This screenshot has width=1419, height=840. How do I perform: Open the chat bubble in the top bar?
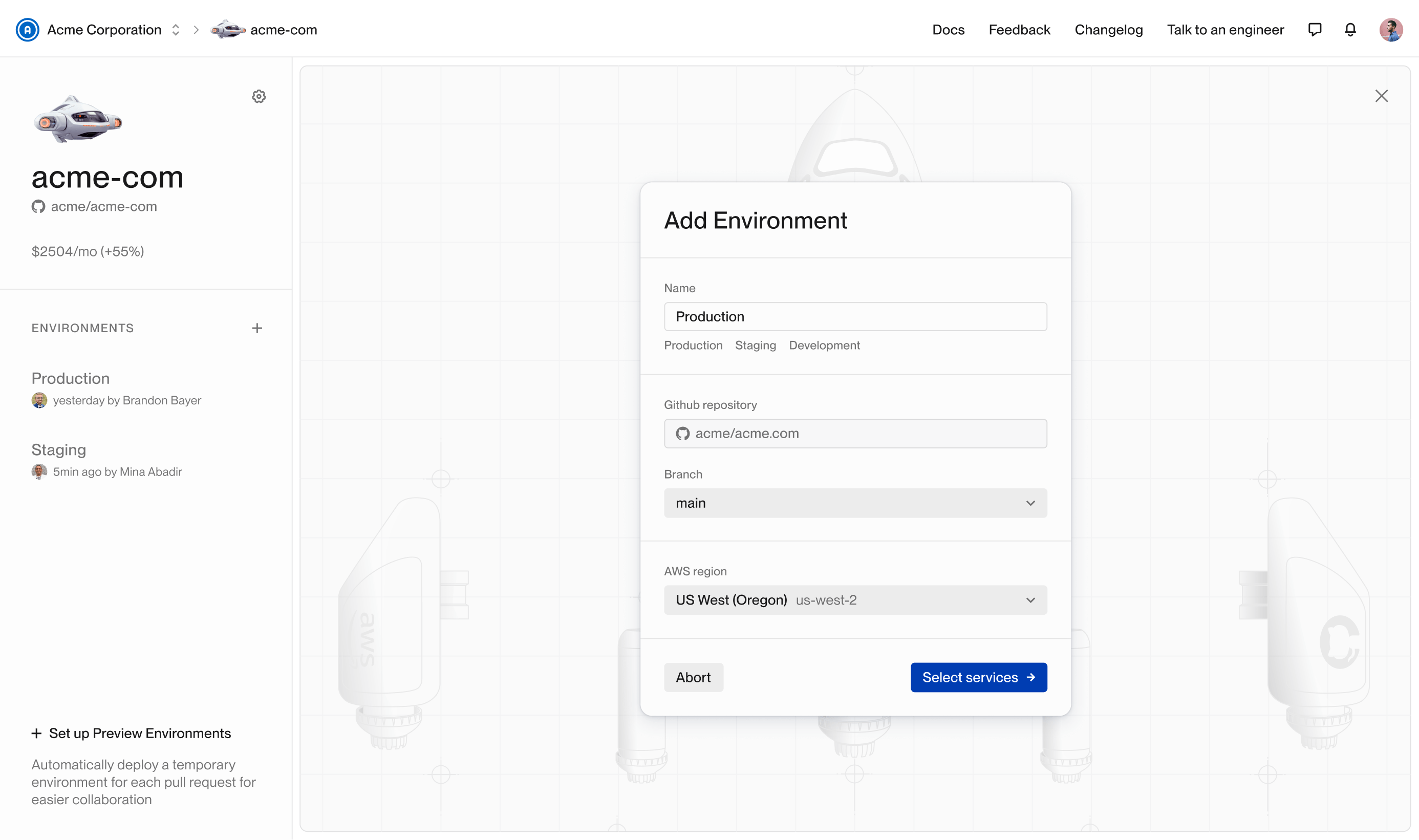click(x=1315, y=30)
